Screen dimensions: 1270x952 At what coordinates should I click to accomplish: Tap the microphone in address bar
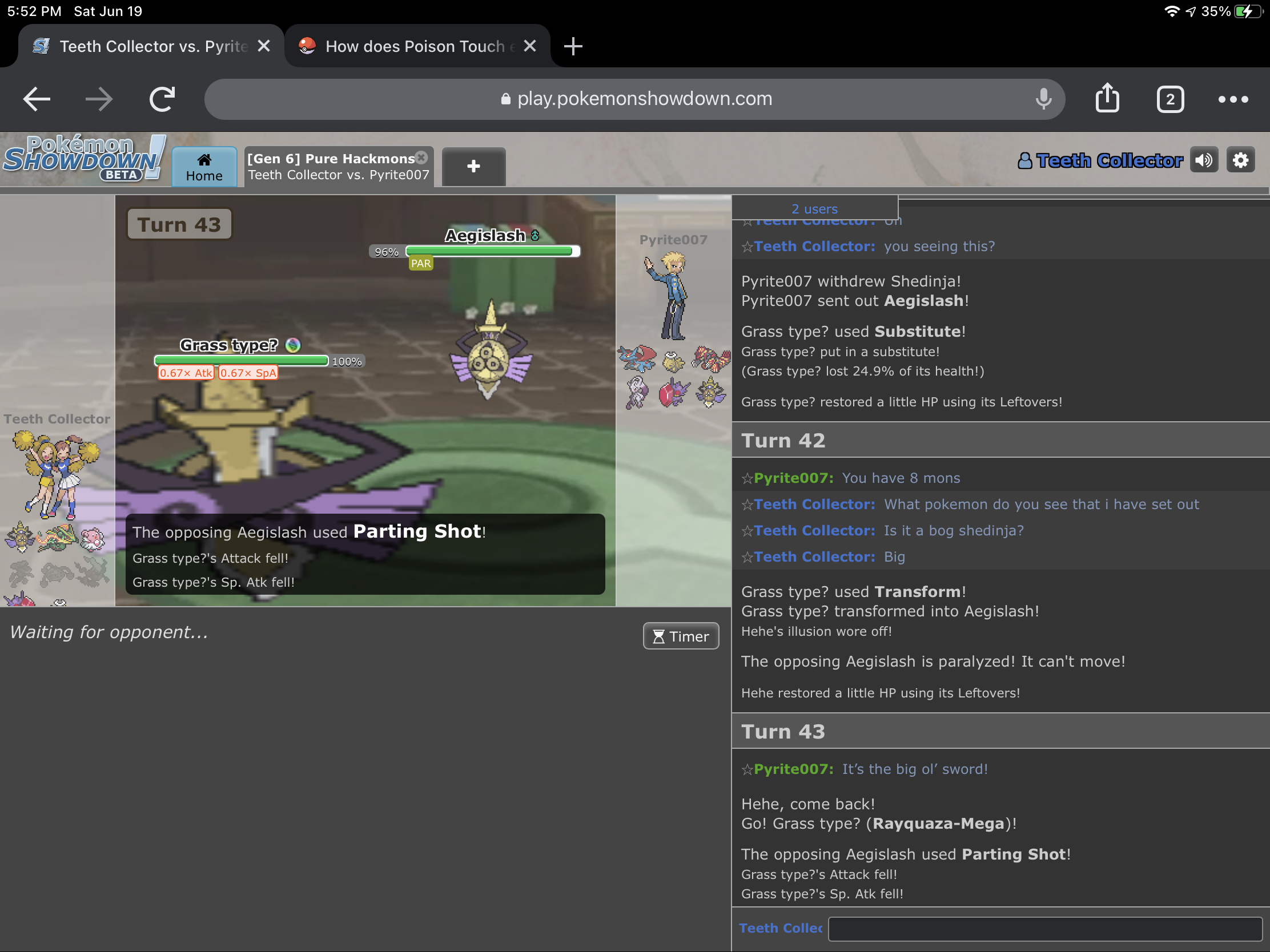1043,99
